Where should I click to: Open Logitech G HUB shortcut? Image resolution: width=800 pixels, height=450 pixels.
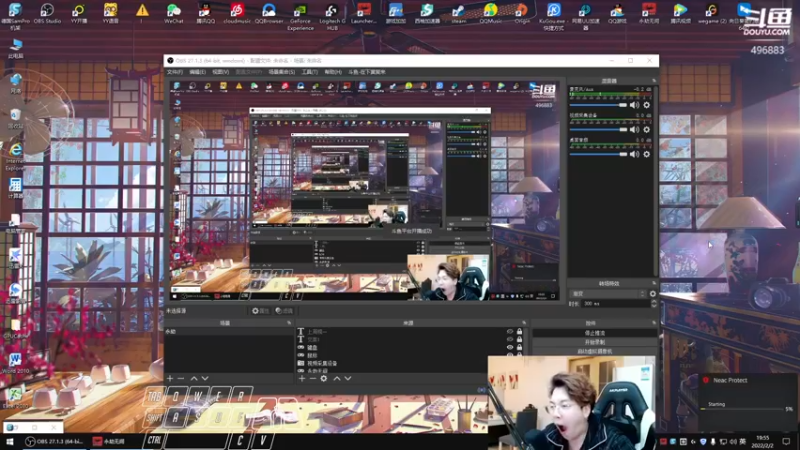(x=332, y=16)
